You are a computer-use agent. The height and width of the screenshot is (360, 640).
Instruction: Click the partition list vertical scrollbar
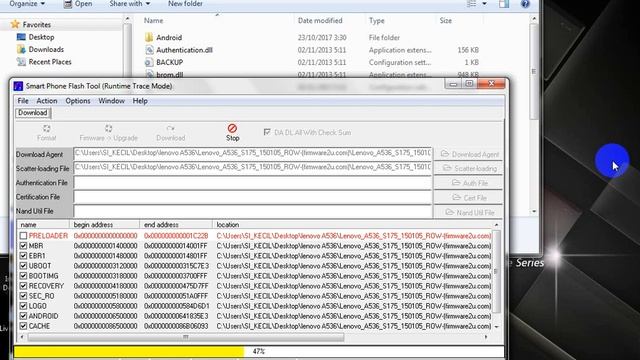click(496, 270)
